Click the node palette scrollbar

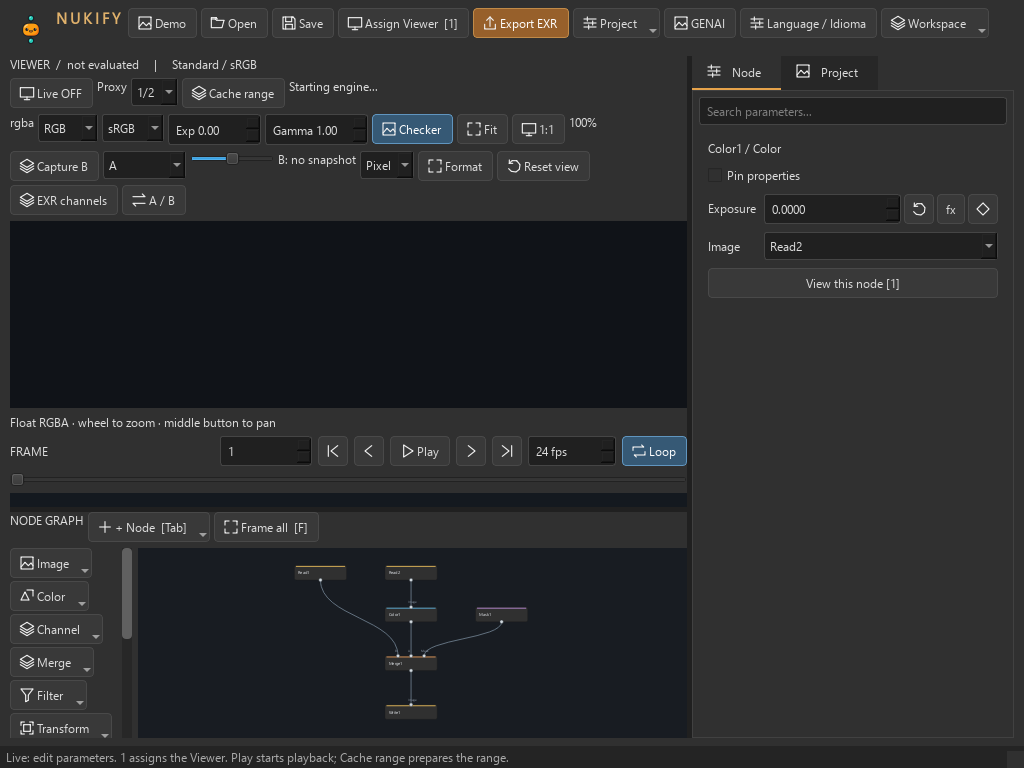click(x=127, y=593)
